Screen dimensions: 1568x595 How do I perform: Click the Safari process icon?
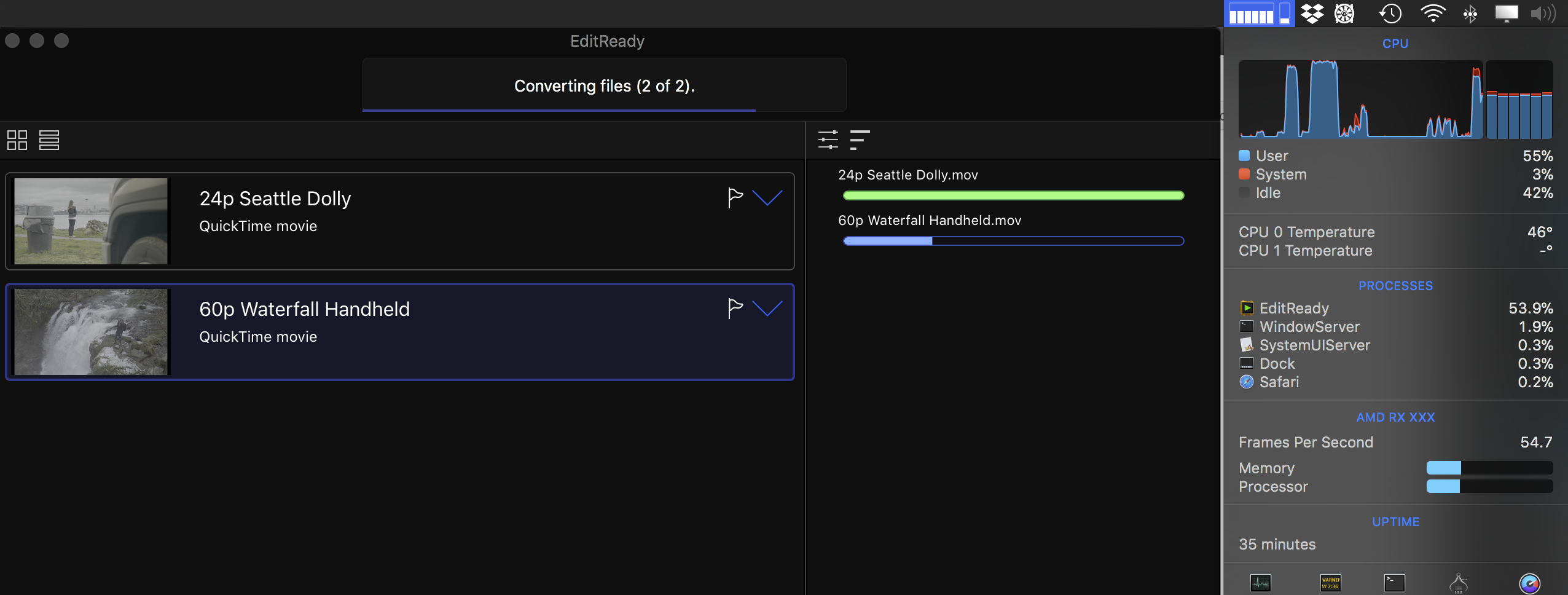point(1247,382)
